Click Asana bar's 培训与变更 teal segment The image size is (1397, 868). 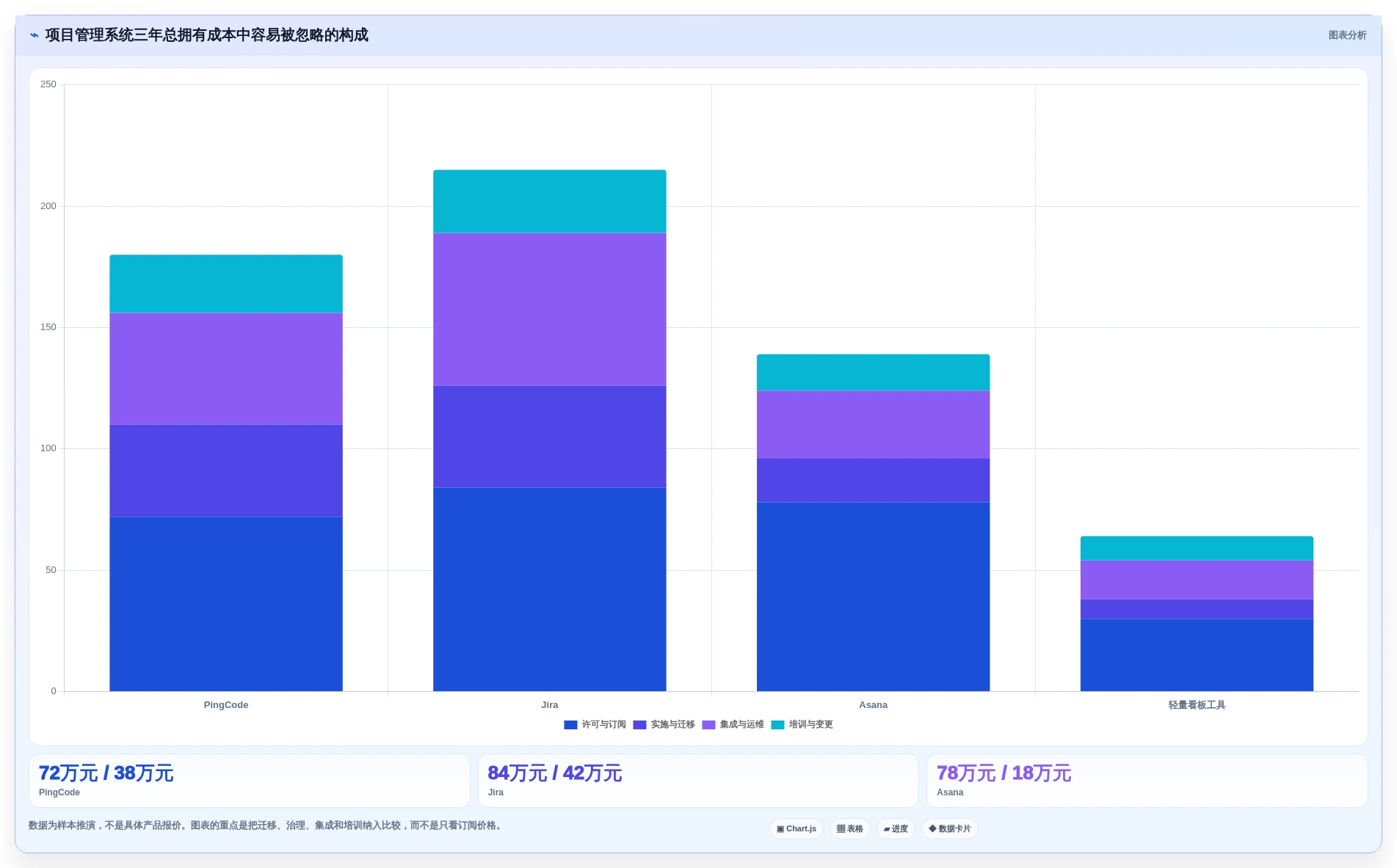click(x=874, y=373)
